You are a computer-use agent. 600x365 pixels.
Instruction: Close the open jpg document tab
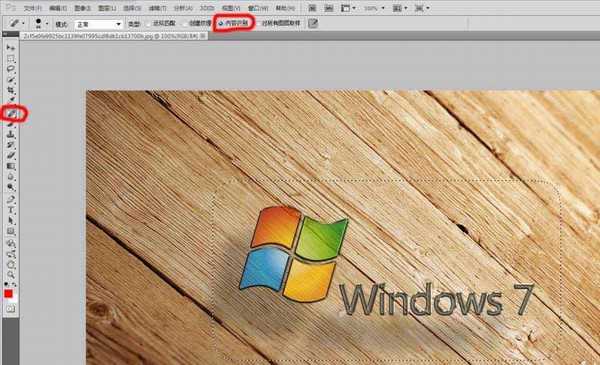(x=203, y=36)
